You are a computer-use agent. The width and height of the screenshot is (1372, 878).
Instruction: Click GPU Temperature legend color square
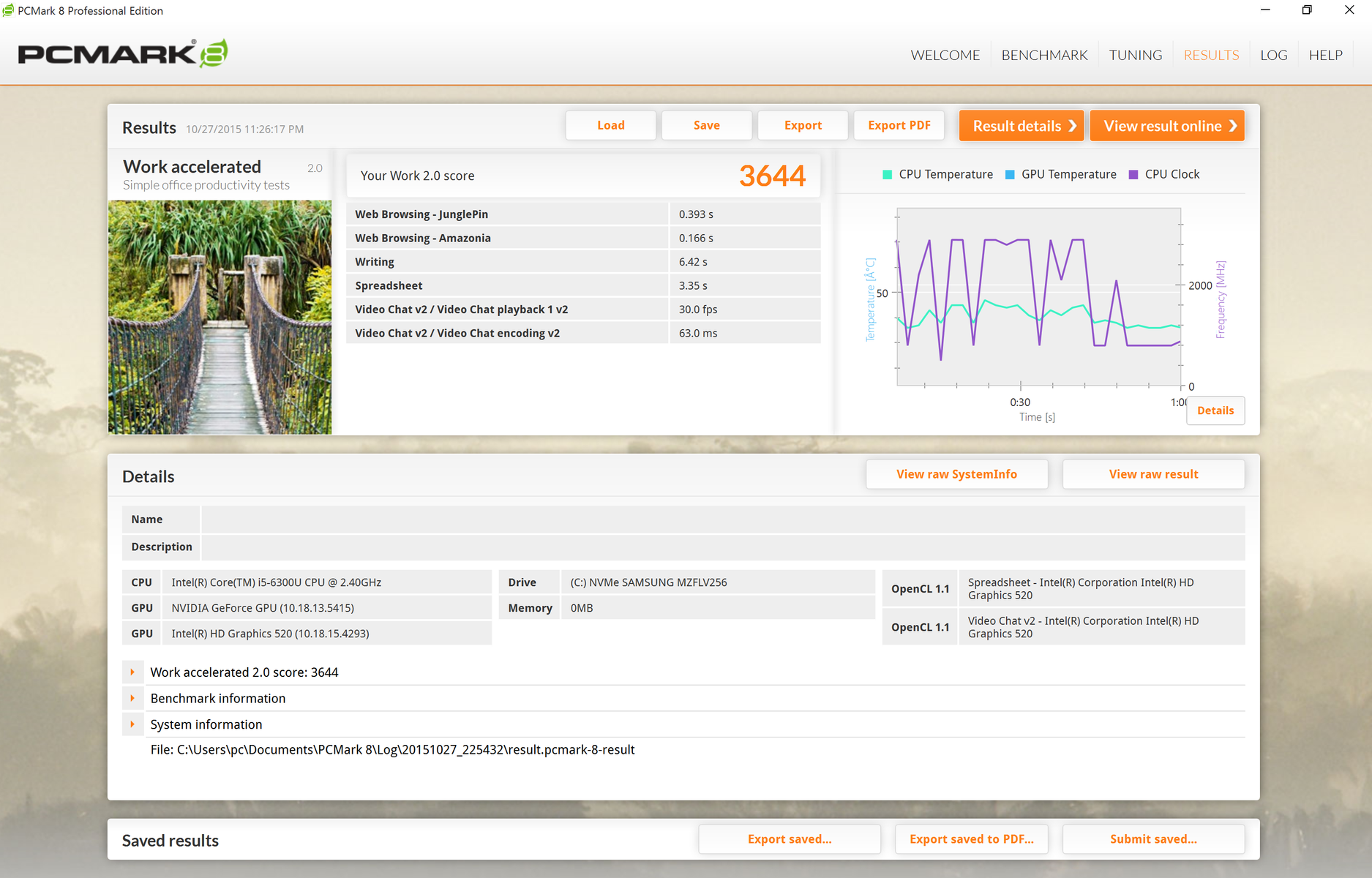[1010, 174]
